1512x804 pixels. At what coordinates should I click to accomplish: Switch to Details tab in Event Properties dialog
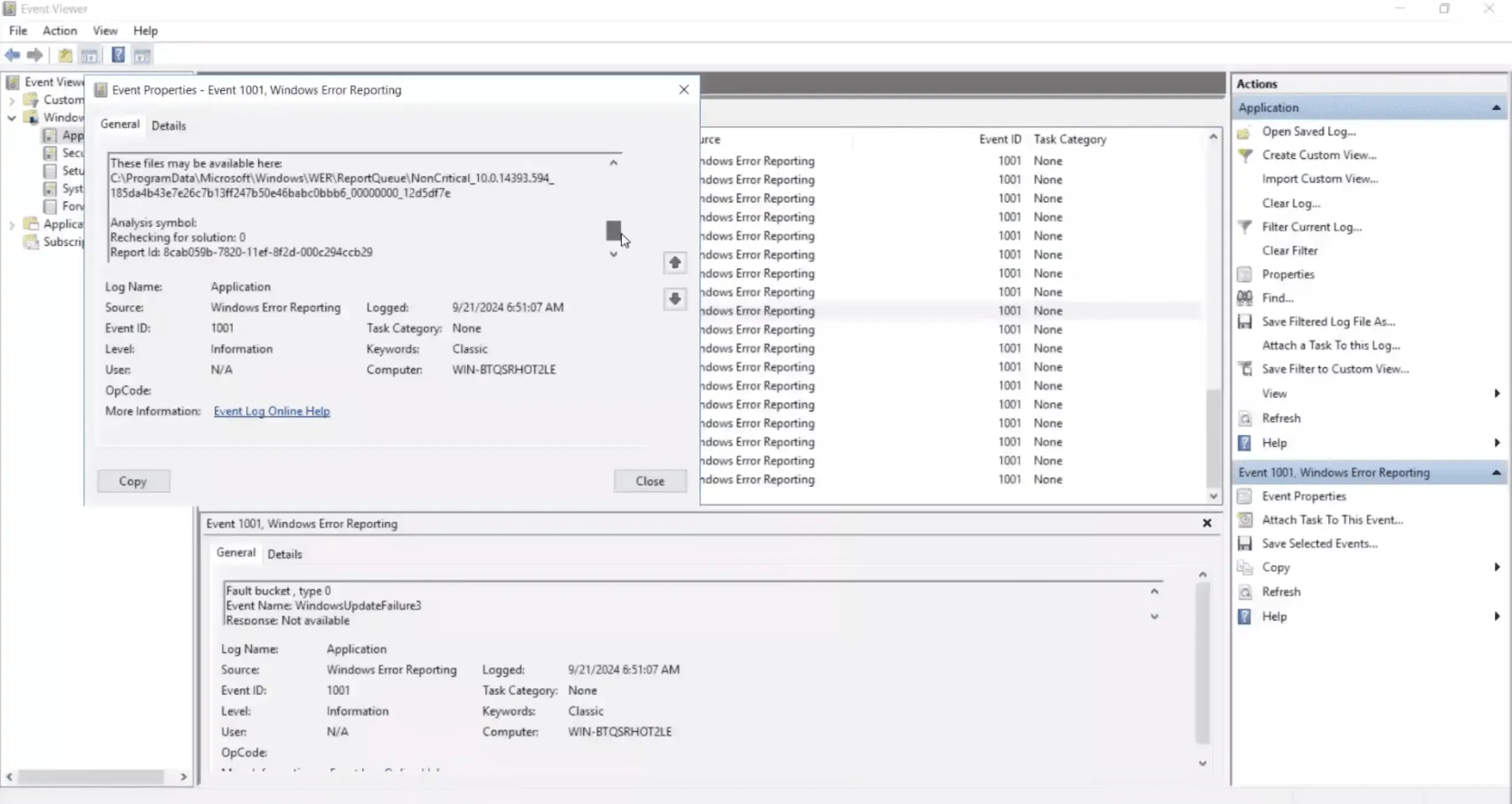(168, 126)
